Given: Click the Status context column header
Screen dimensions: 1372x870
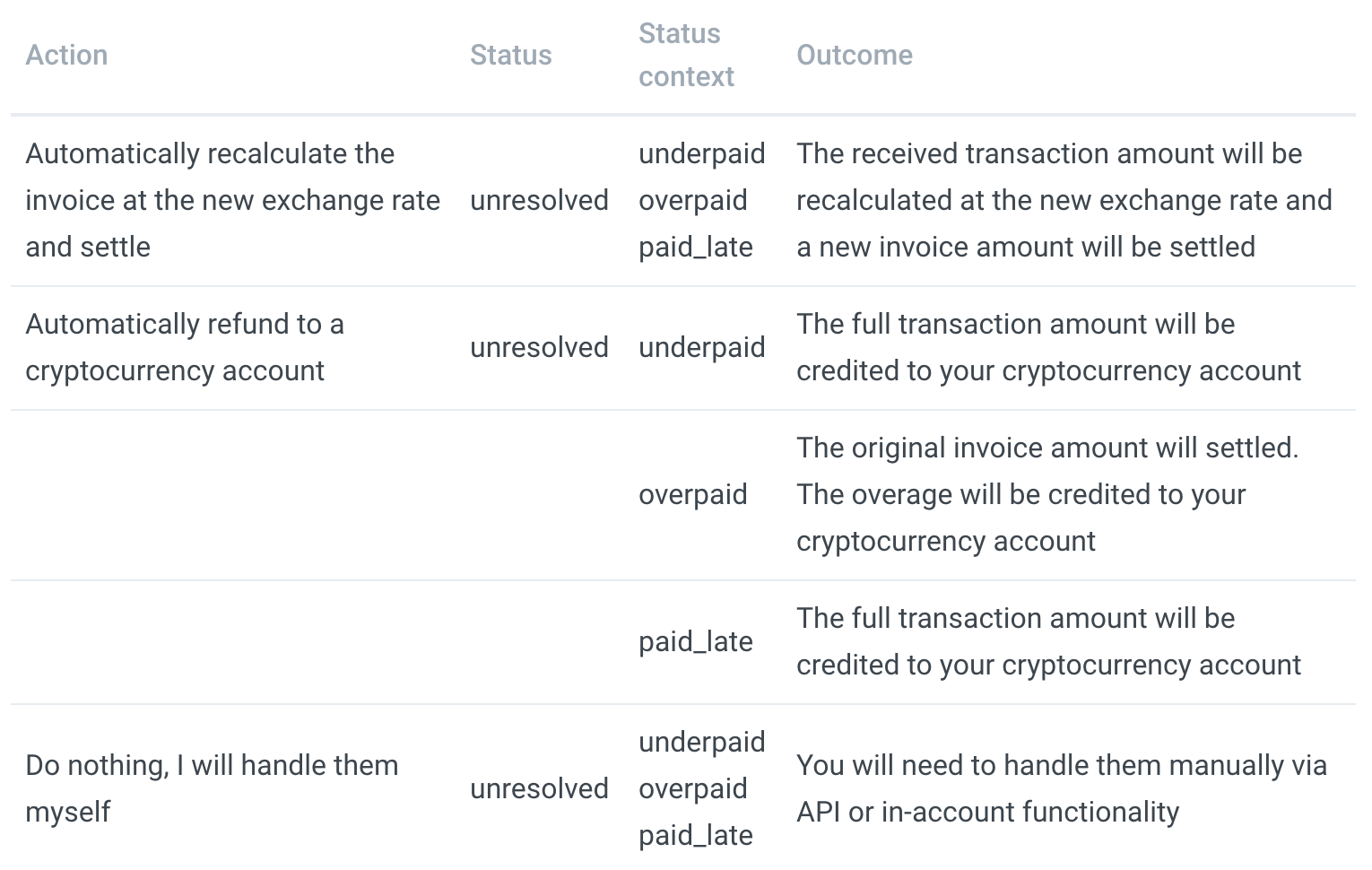Looking at the screenshot, I should tap(686, 55).
